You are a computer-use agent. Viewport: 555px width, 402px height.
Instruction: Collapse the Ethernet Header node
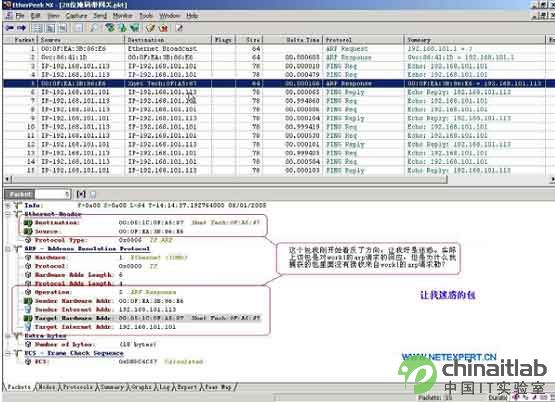click(8, 214)
